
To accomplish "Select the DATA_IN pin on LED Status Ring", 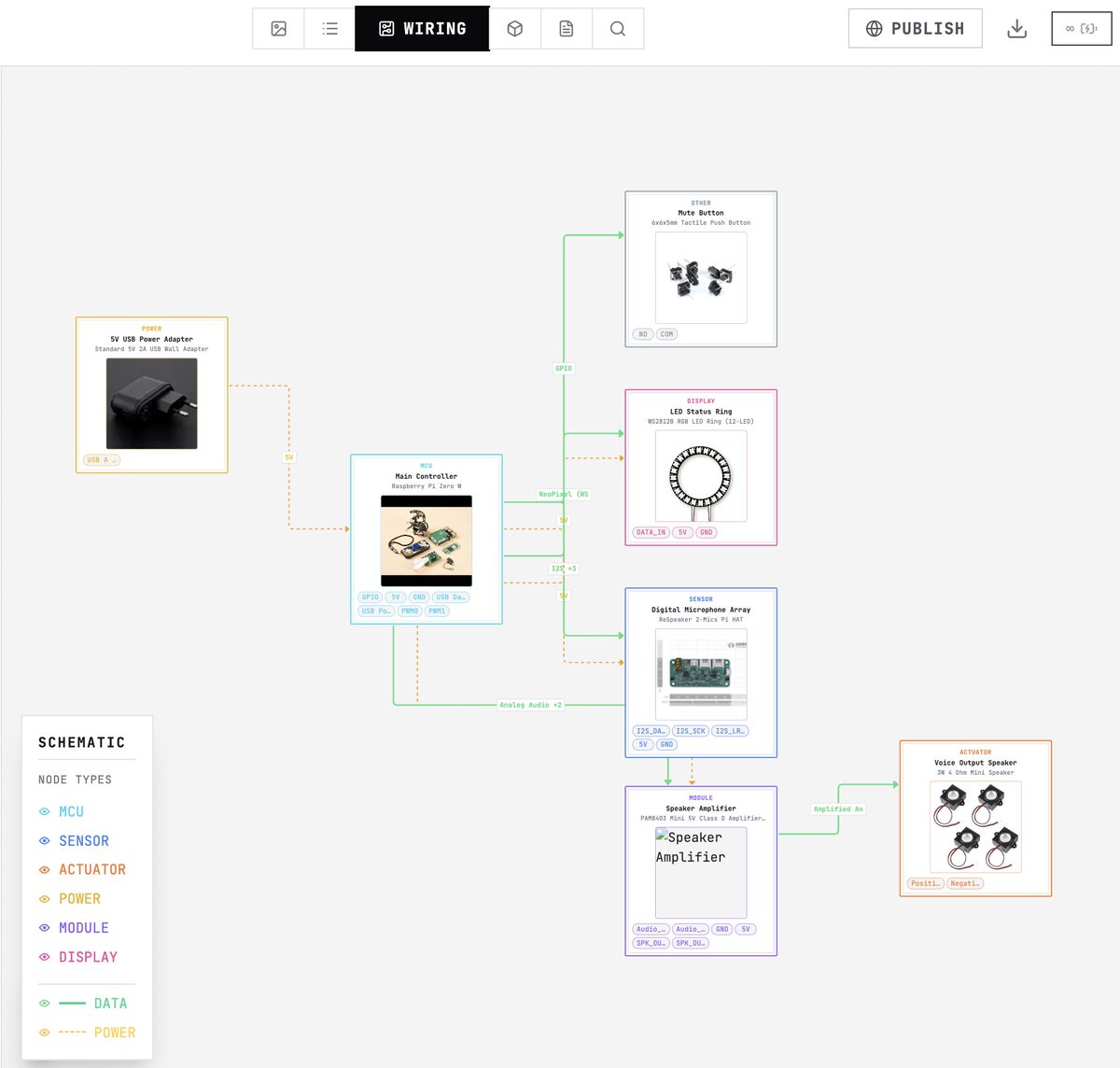I will [651, 531].
